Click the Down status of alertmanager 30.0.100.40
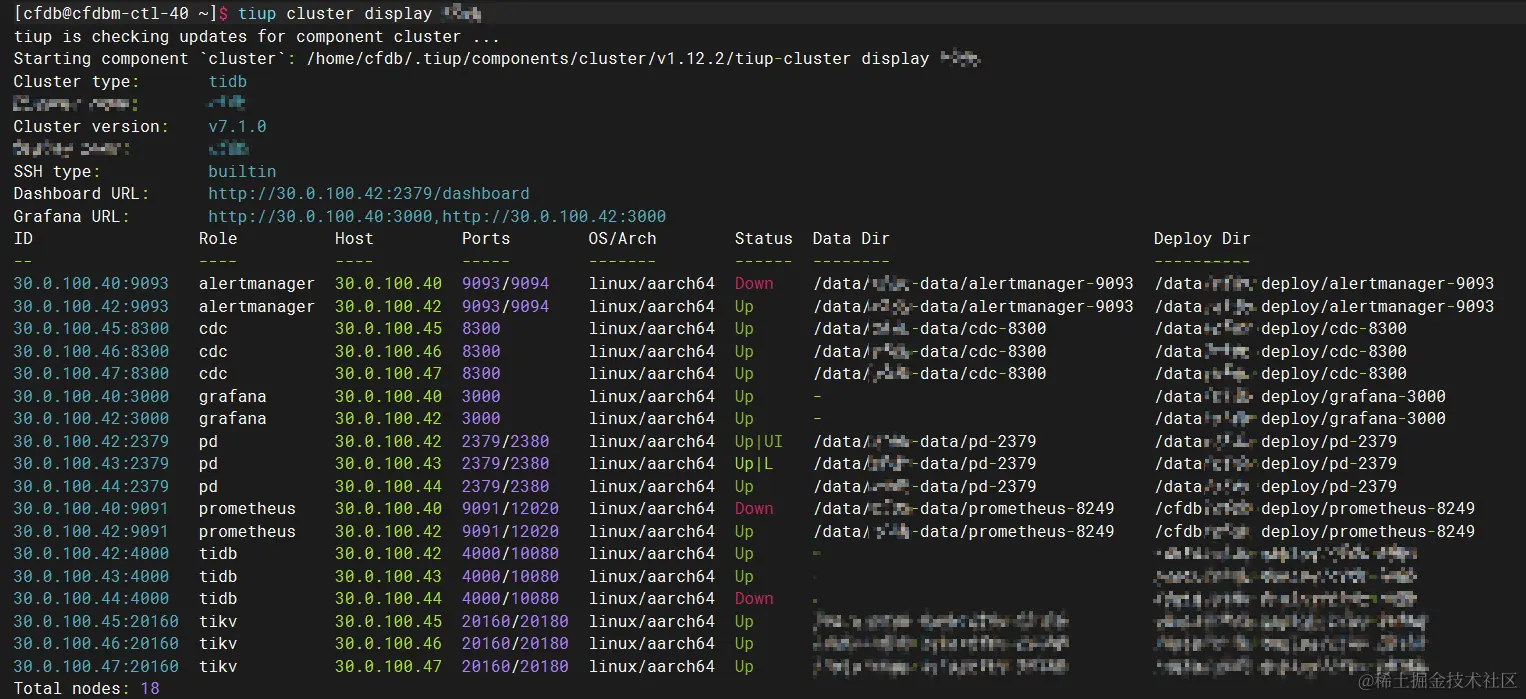The height and width of the screenshot is (699, 1526). coord(754,284)
